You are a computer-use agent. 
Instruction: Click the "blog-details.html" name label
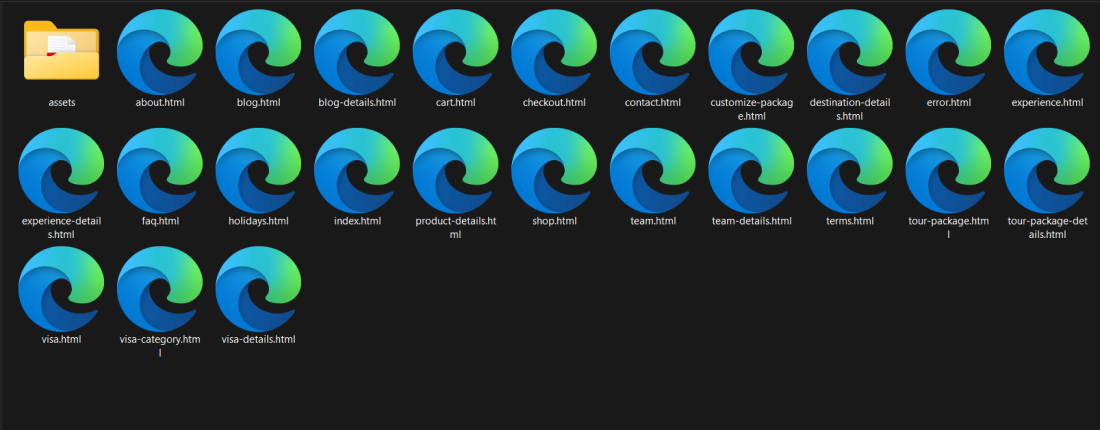[357, 102]
